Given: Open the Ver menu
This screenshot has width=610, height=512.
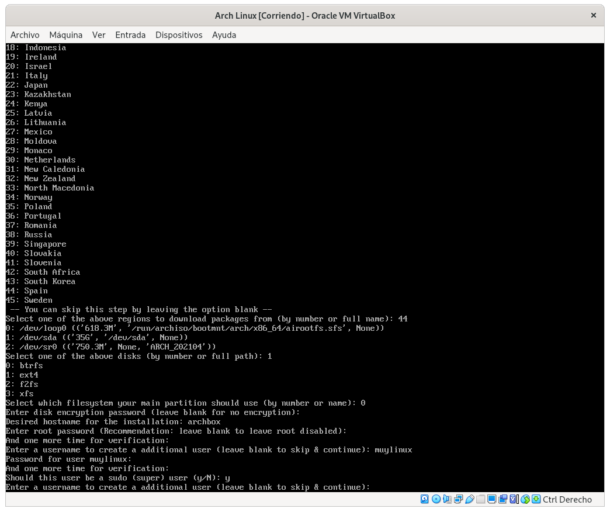Looking at the screenshot, I should [x=99, y=35].
